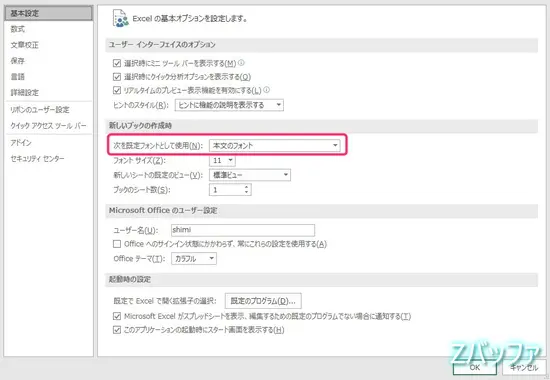
Task: Click the 既定のプログラム button
Action: click(263, 301)
